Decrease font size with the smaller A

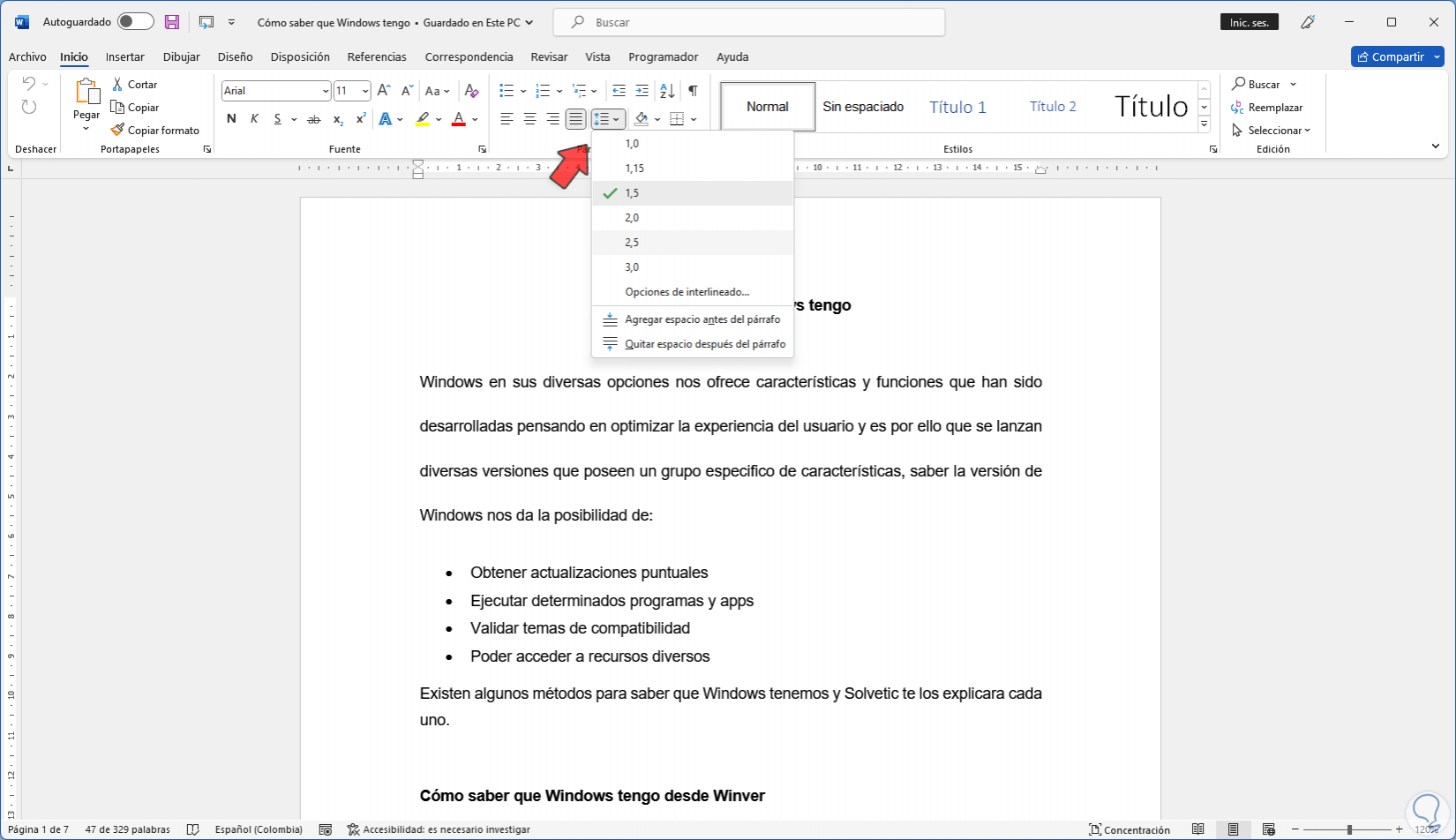click(x=407, y=90)
